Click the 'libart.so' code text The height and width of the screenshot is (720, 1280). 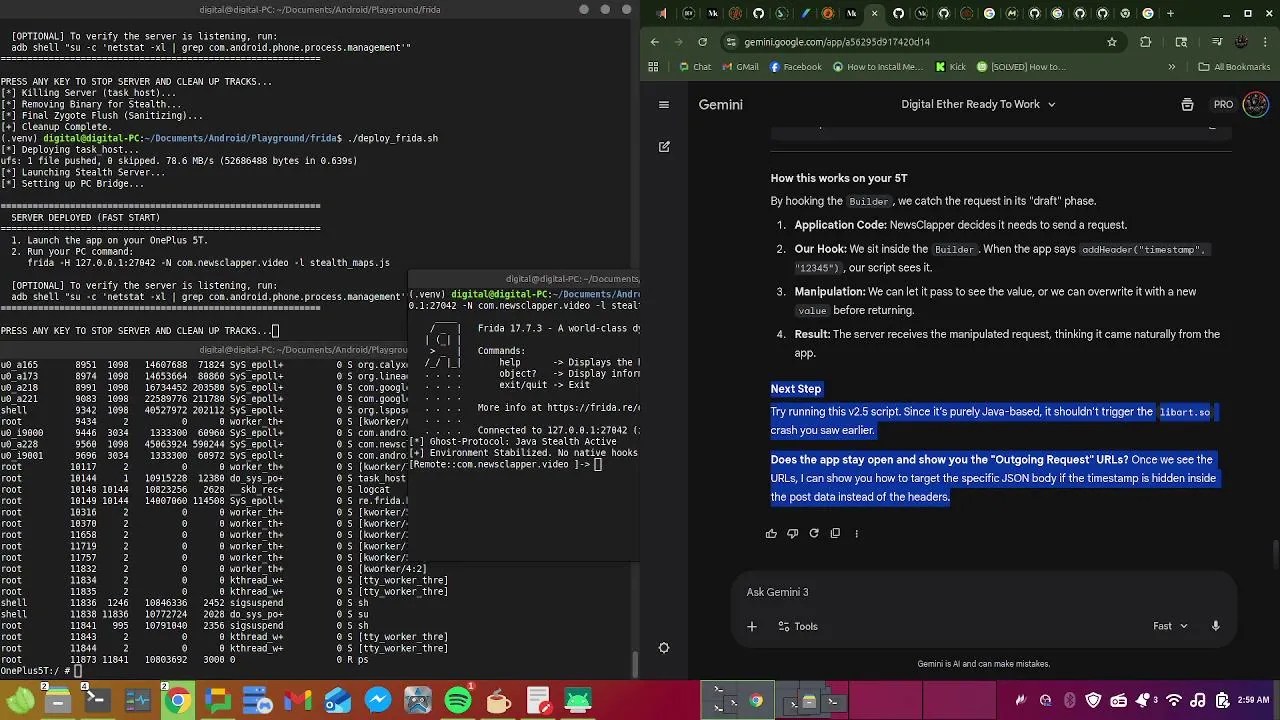coord(1184,412)
